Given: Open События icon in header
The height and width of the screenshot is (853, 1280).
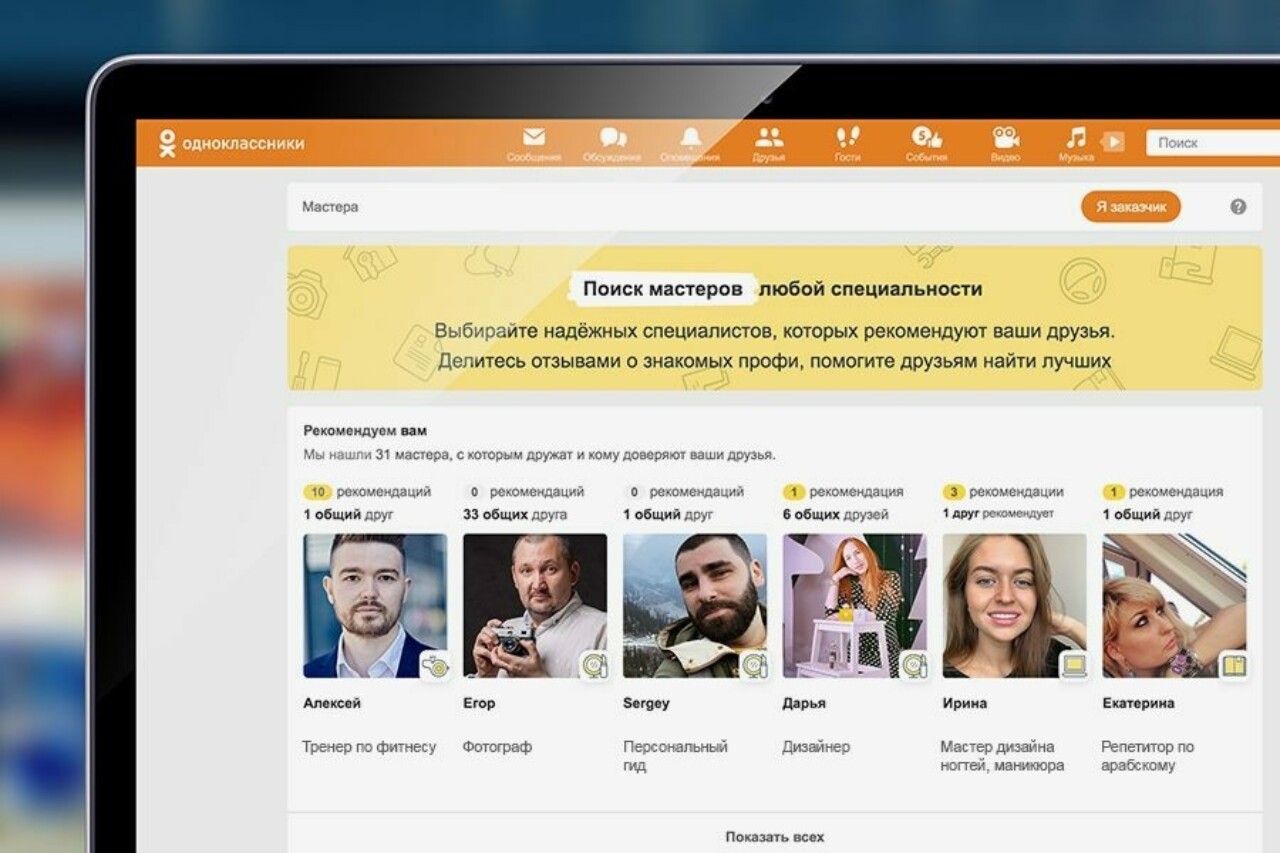Looking at the screenshot, I should [x=926, y=138].
